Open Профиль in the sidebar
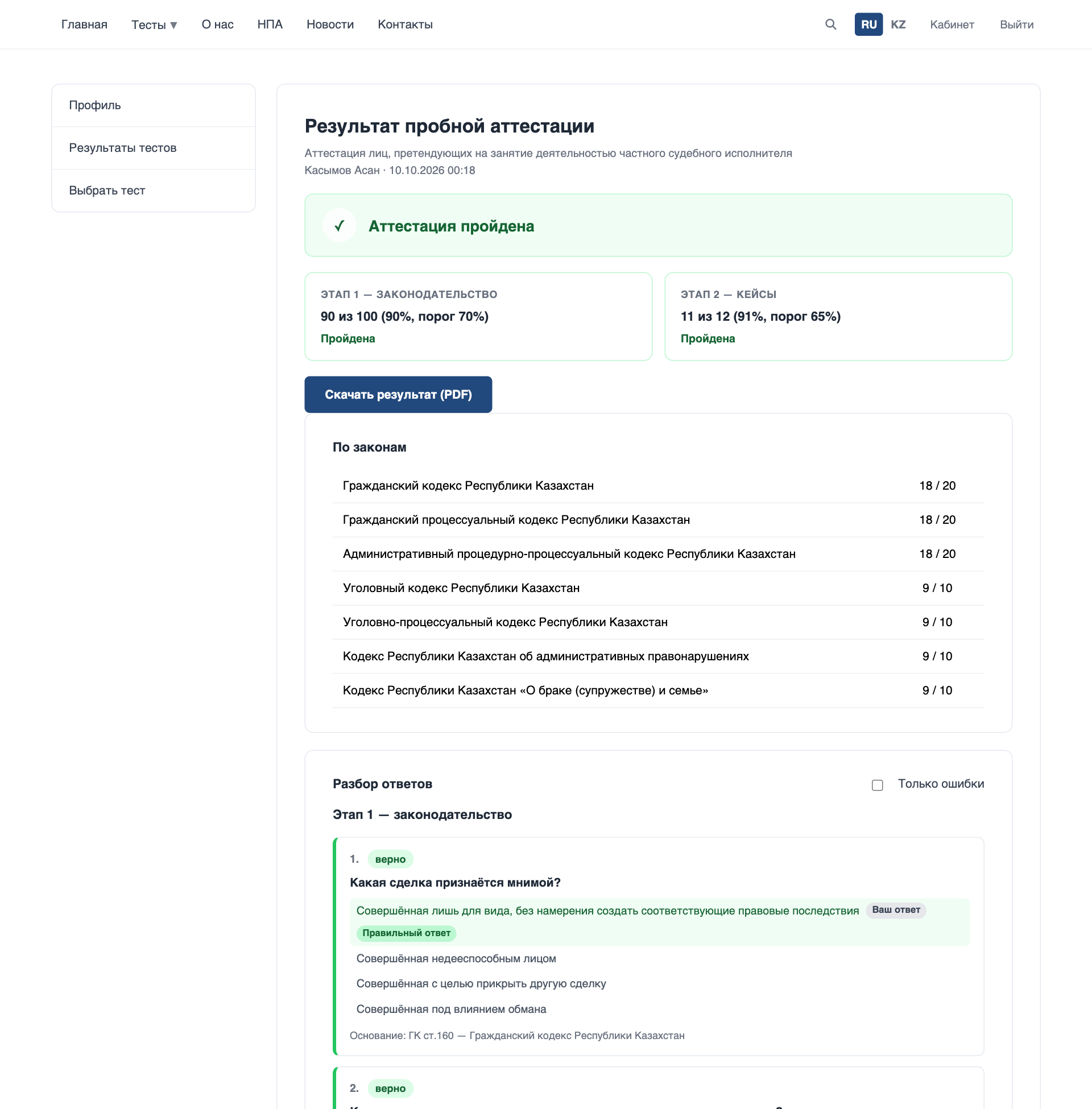1092x1109 pixels. click(153, 106)
